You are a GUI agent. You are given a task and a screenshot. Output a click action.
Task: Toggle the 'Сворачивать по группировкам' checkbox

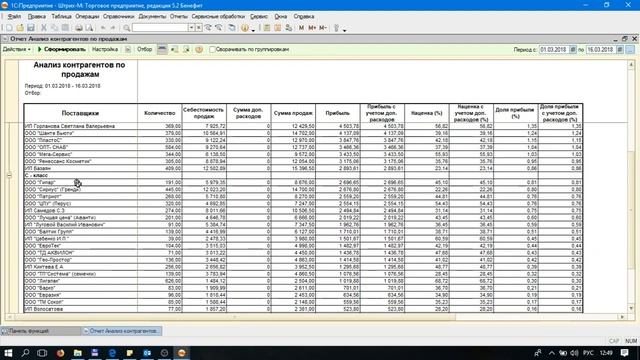pyautogui.click(x=212, y=49)
